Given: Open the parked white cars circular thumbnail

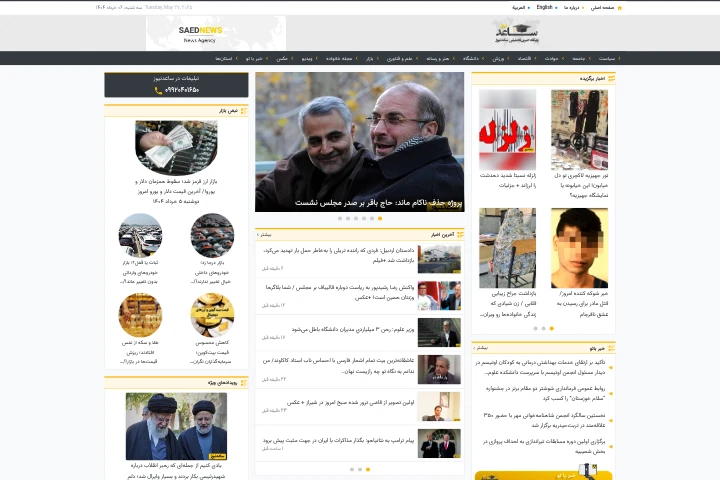Looking at the screenshot, I should [140, 235].
